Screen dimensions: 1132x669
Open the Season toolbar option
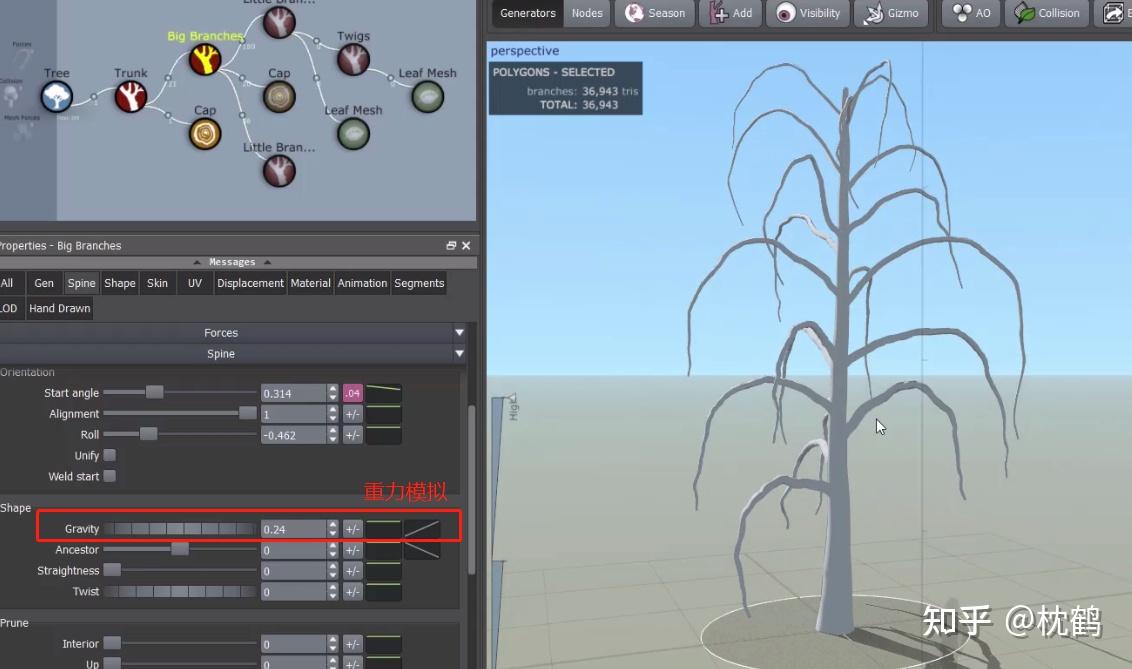655,13
